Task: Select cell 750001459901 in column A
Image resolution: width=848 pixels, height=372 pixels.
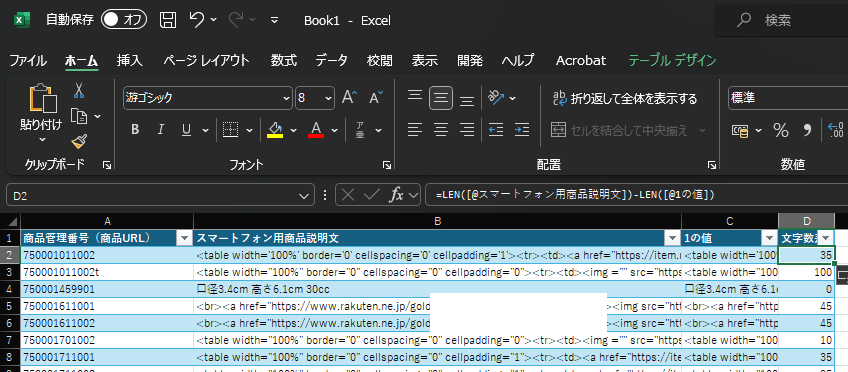Action: point(107,289)
